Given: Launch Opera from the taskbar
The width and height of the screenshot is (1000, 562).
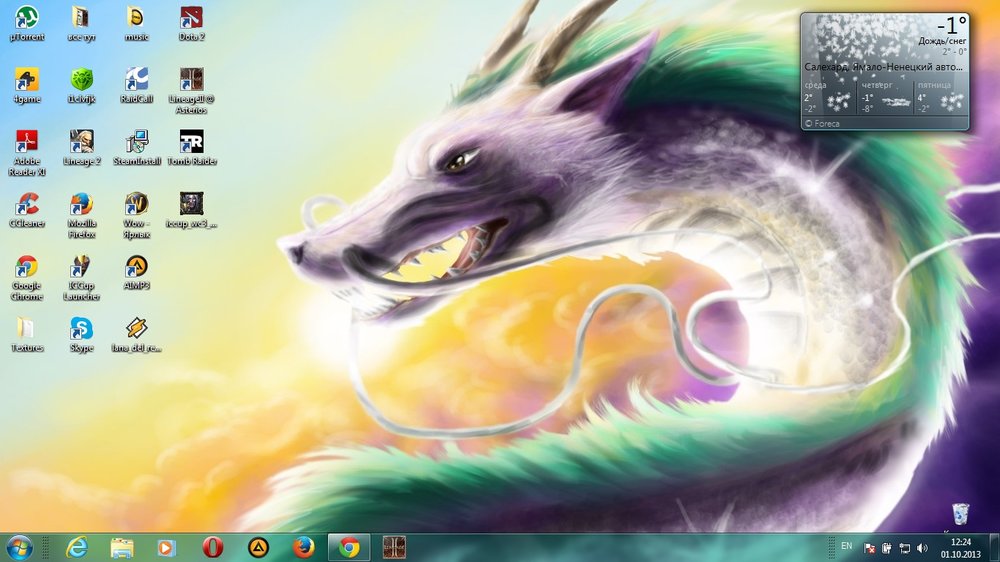Looking at the screenshot, I should click(212, 547).
